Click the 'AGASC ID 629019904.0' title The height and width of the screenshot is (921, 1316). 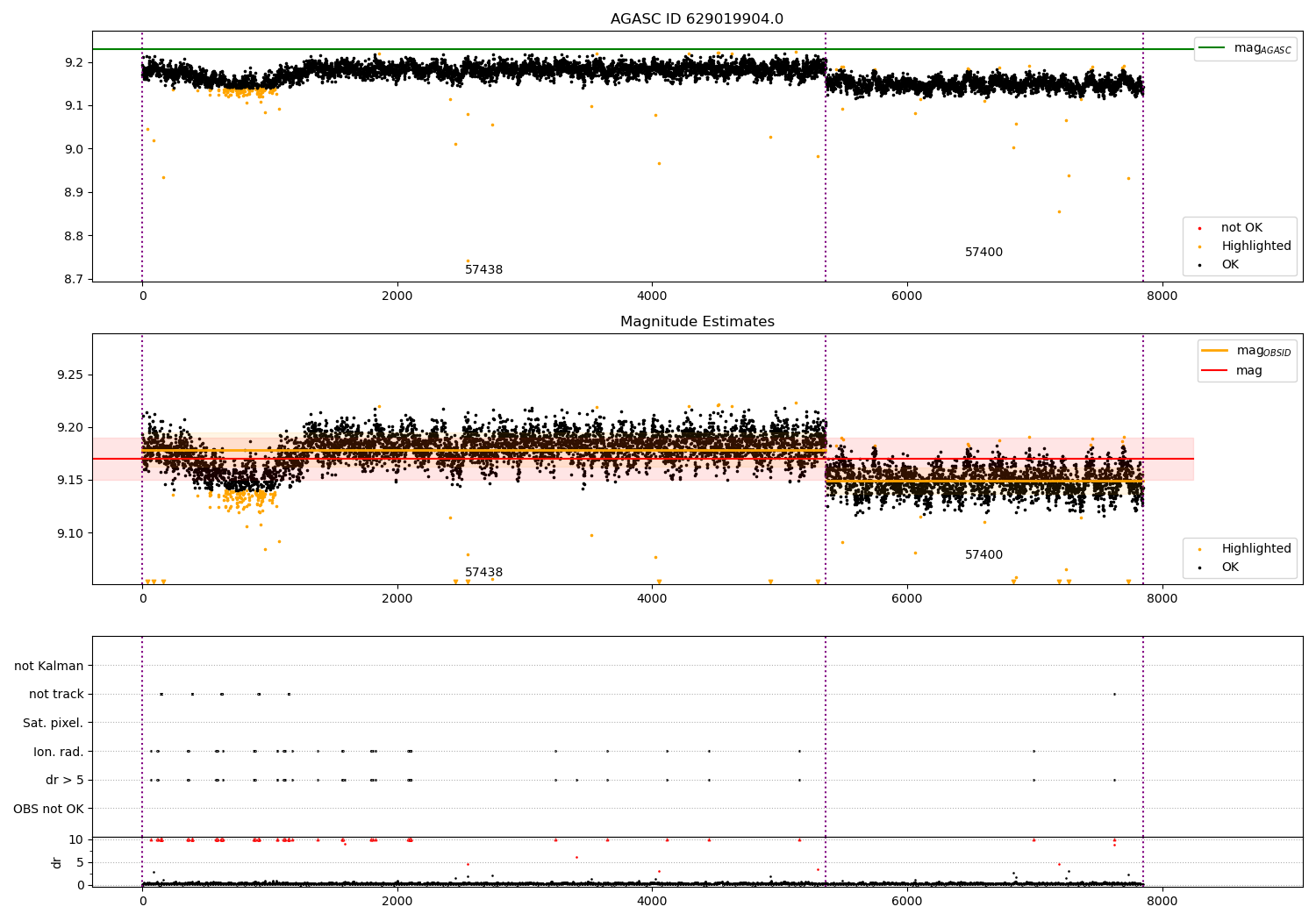click(x=697, y=19)
